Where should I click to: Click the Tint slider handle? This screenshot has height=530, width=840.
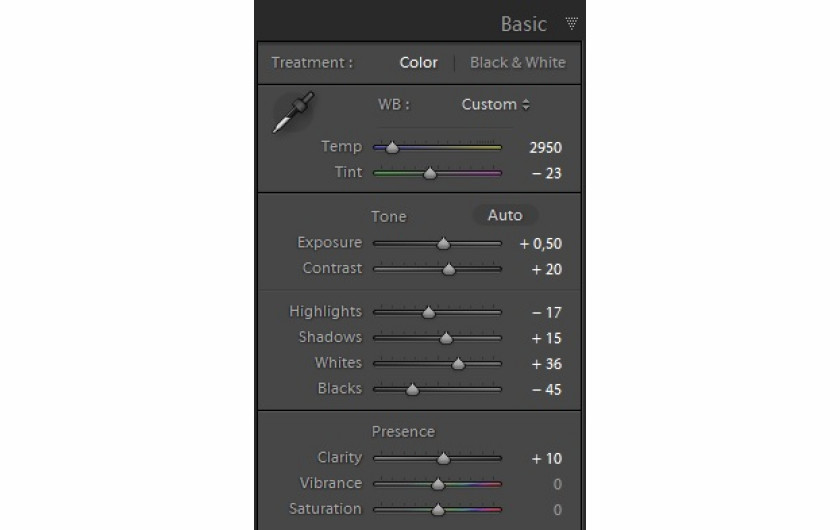(x=430, y=174)
